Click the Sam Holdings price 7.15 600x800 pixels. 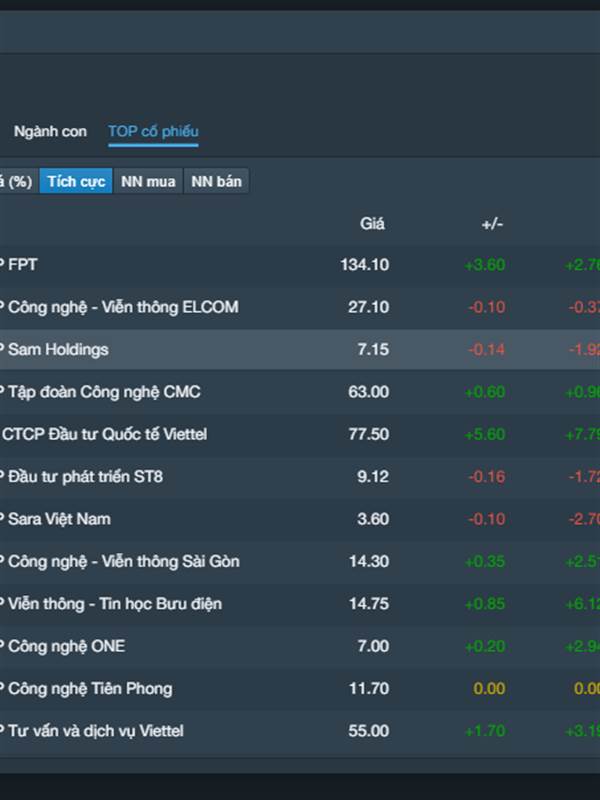click(x=373, y=349)
